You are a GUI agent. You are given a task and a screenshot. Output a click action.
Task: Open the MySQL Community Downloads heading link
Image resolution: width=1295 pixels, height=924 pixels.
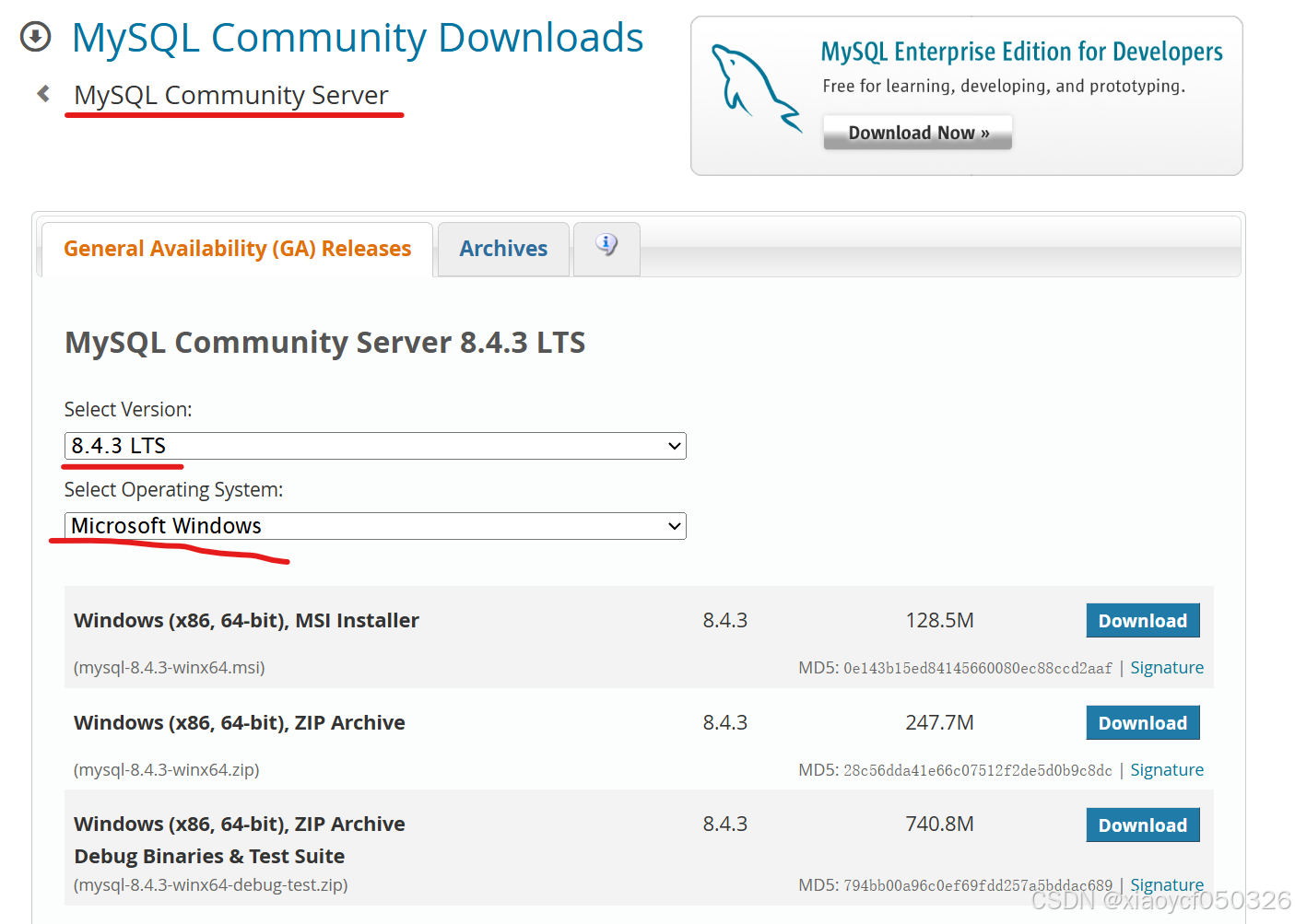pos(358,38)
